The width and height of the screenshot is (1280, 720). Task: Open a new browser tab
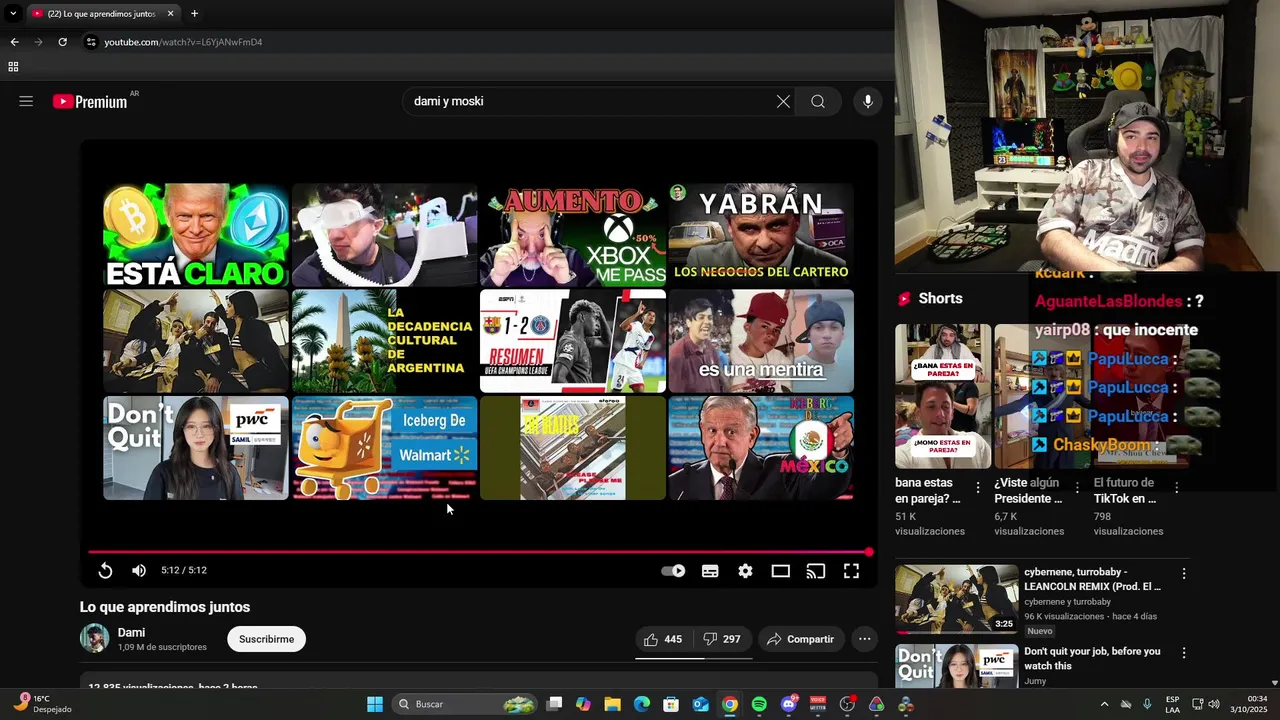point(194,14)
